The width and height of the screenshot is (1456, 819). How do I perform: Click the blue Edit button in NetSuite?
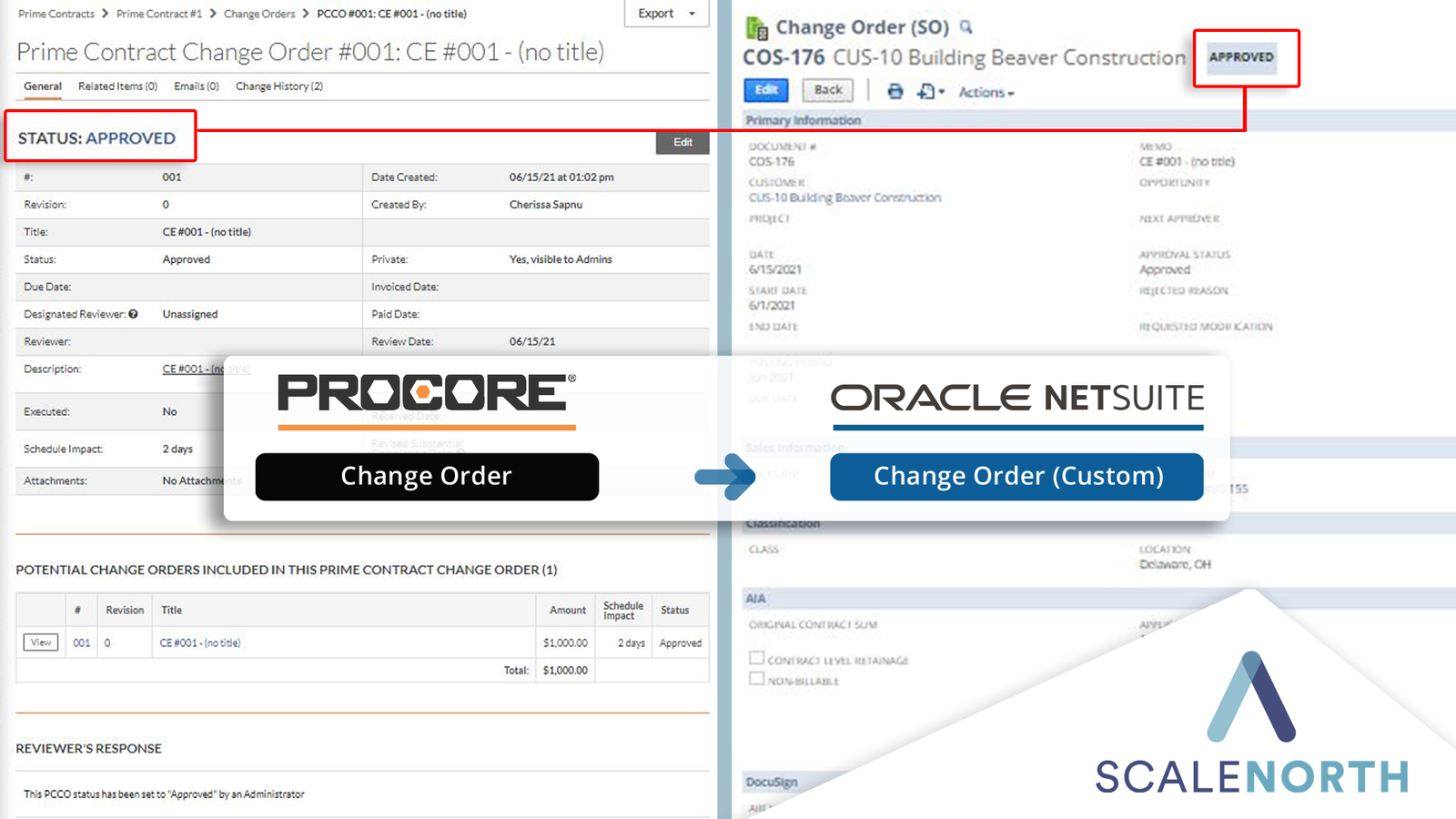coord(766,89)
